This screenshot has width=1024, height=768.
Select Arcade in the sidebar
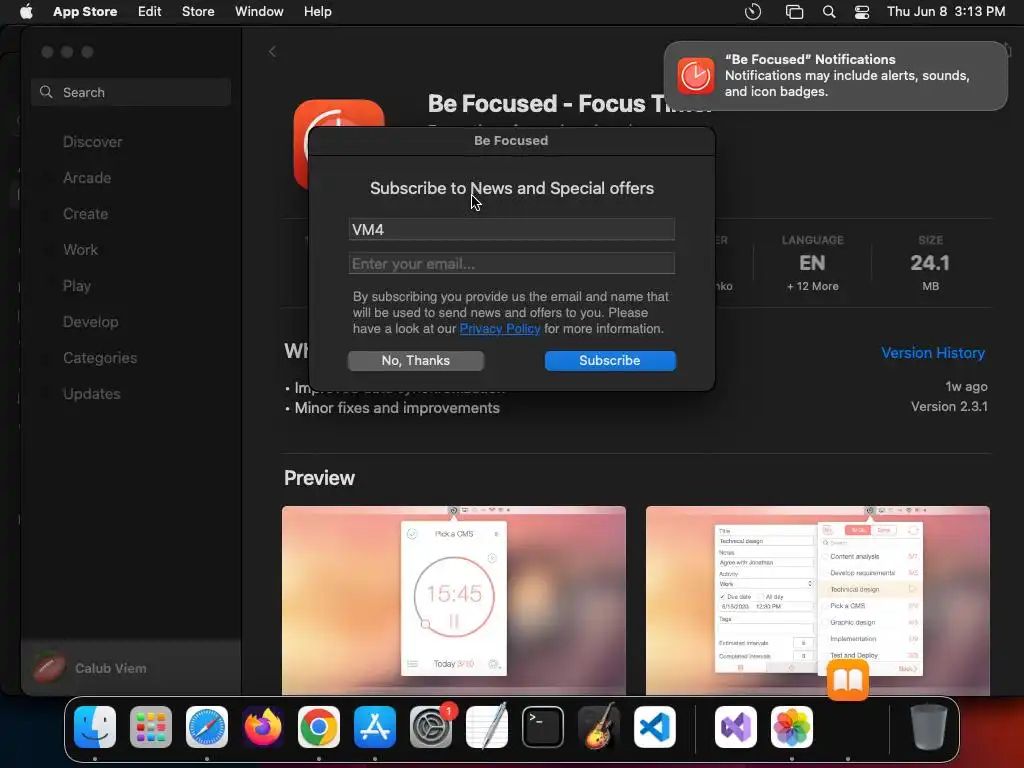[87, 178]
